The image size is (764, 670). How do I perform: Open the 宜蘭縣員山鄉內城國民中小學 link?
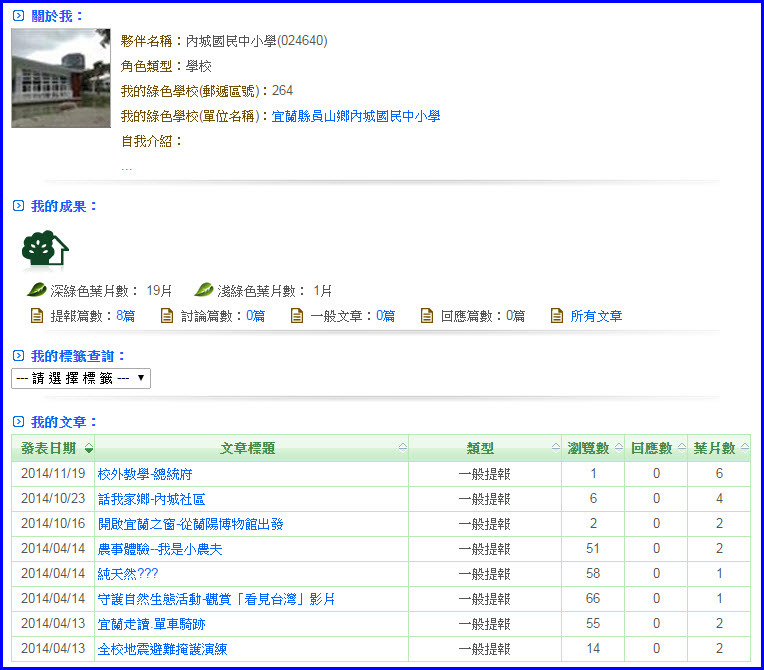[x=356, y=116]
